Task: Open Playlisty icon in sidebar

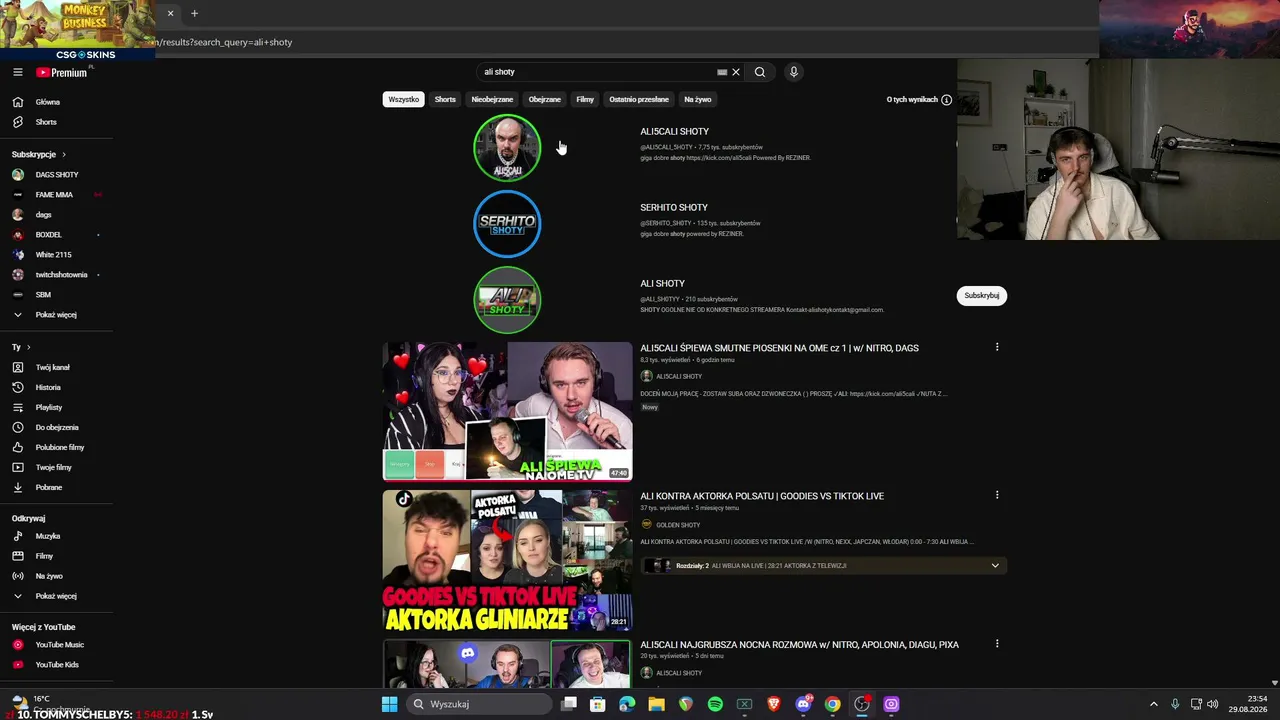Action: coord(17,407)
